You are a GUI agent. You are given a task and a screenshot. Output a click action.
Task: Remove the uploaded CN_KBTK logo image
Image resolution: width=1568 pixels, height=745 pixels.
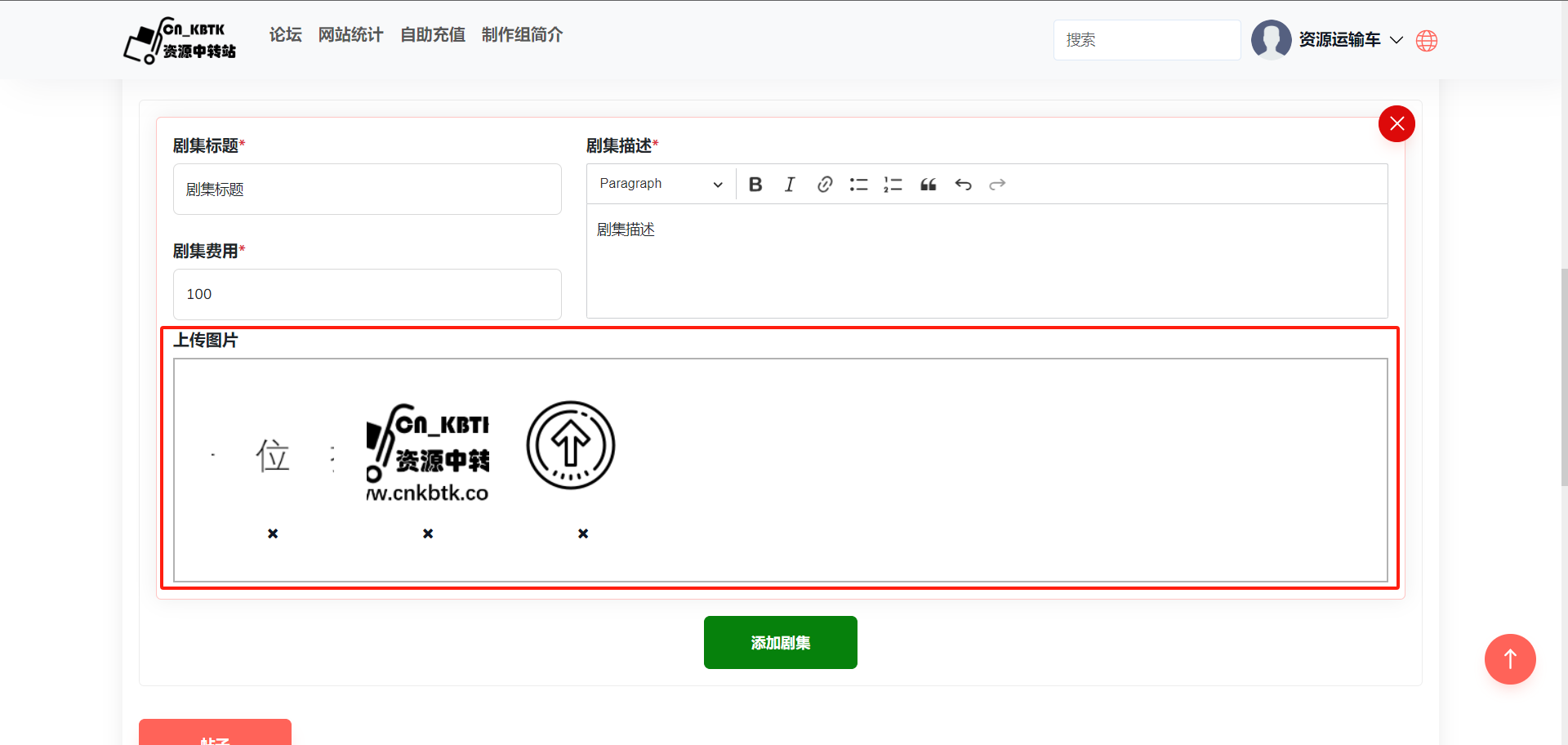tap(428, 533)
